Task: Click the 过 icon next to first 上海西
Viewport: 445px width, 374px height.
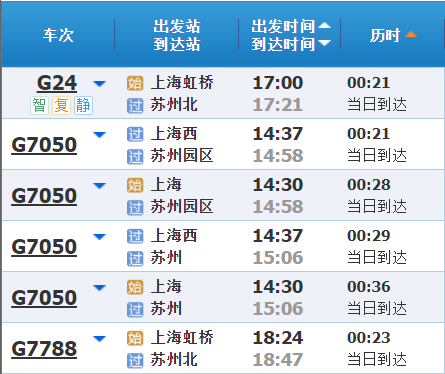Action: [135, 134]
